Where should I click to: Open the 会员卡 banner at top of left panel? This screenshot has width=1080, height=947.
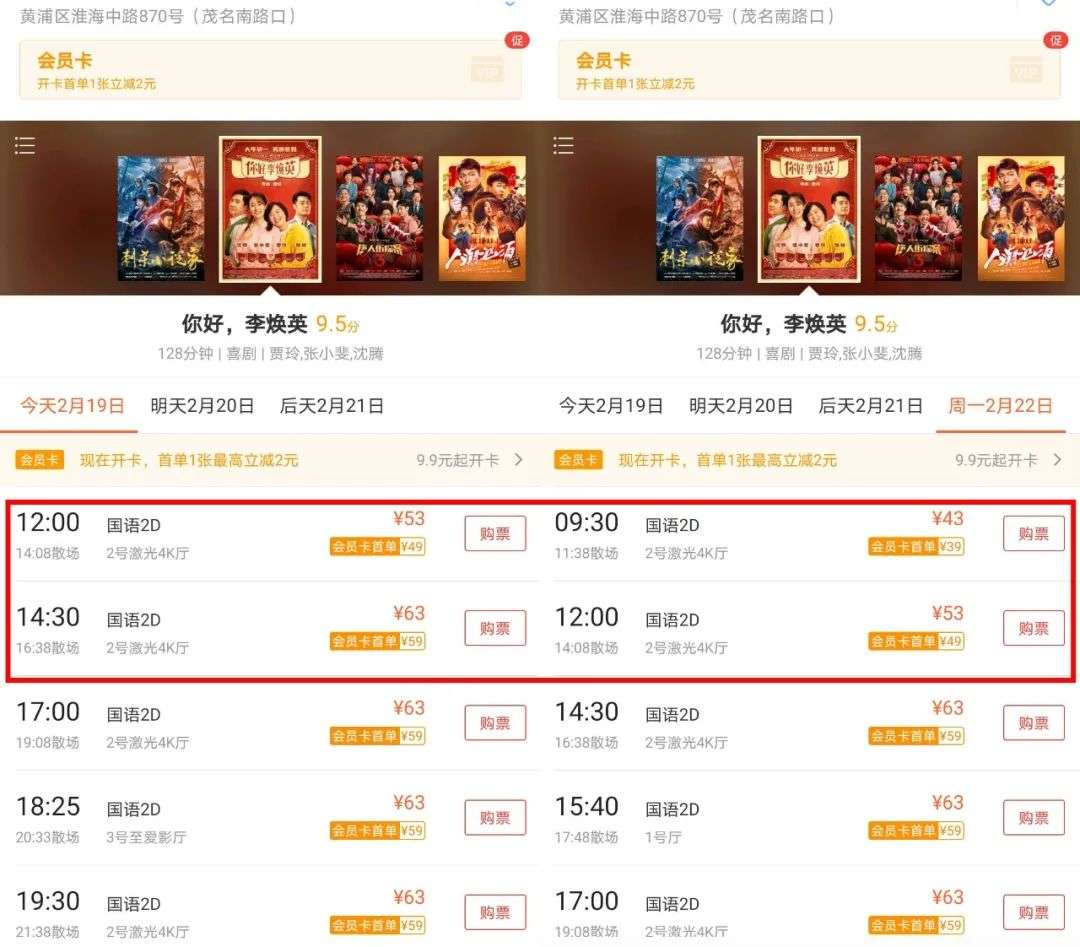click(270, 70)
